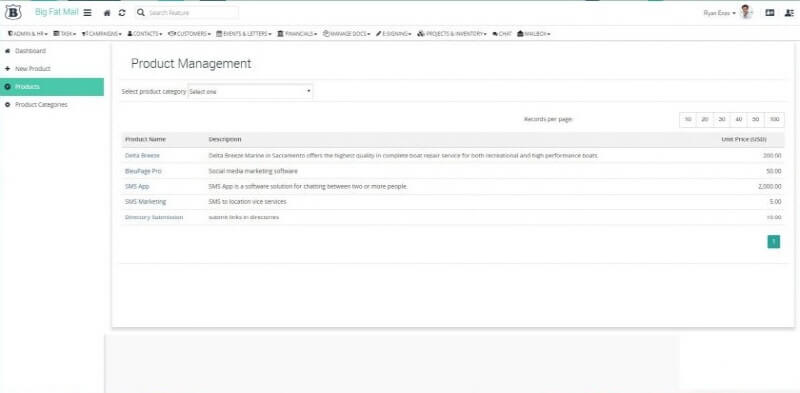The width and height of the screenshot is (800, 393).
Task: Go to pagination page 1
Action: 773,241
